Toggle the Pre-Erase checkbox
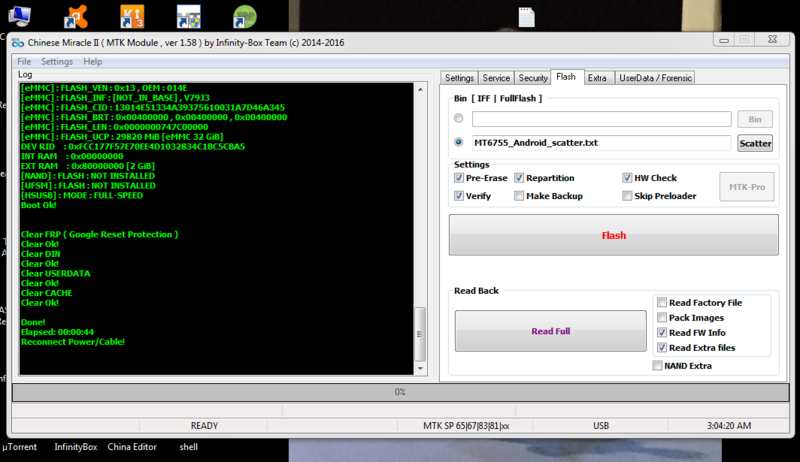Viewport: 800px width, 462px height. coord(459,178)
